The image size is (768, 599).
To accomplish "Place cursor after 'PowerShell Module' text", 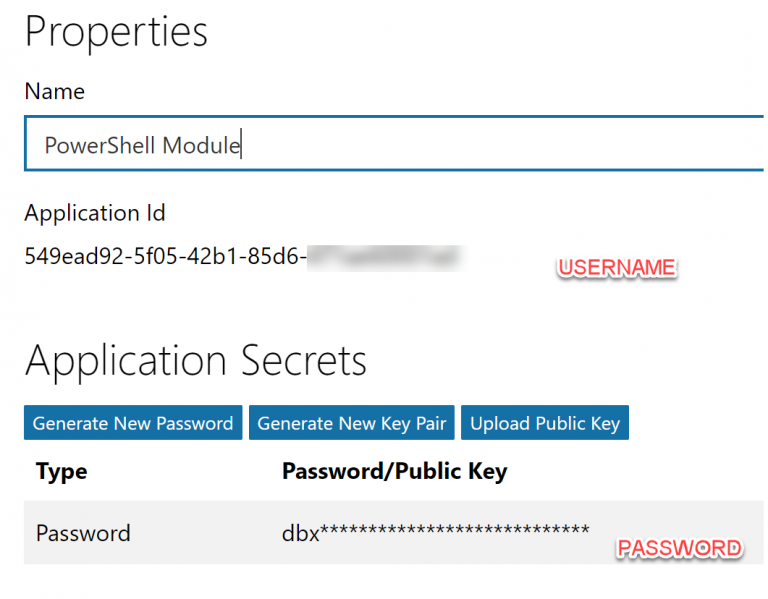I will (241, 145).
